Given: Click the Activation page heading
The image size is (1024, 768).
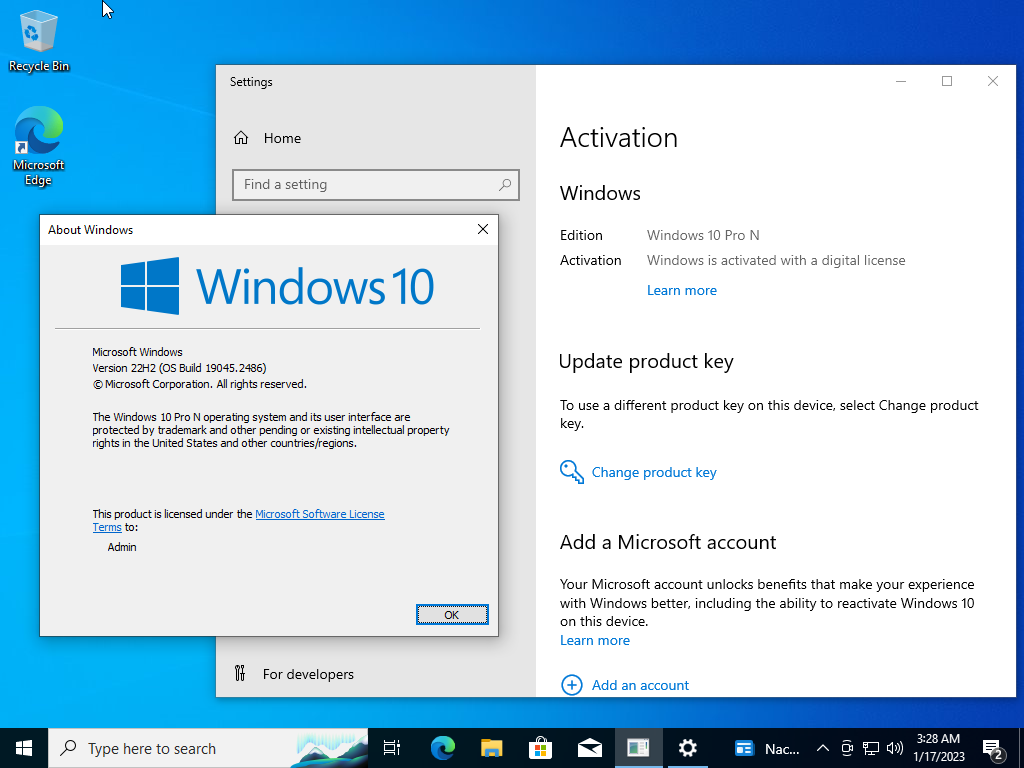Looking at the screenshot, I should (x=618, y=138).
